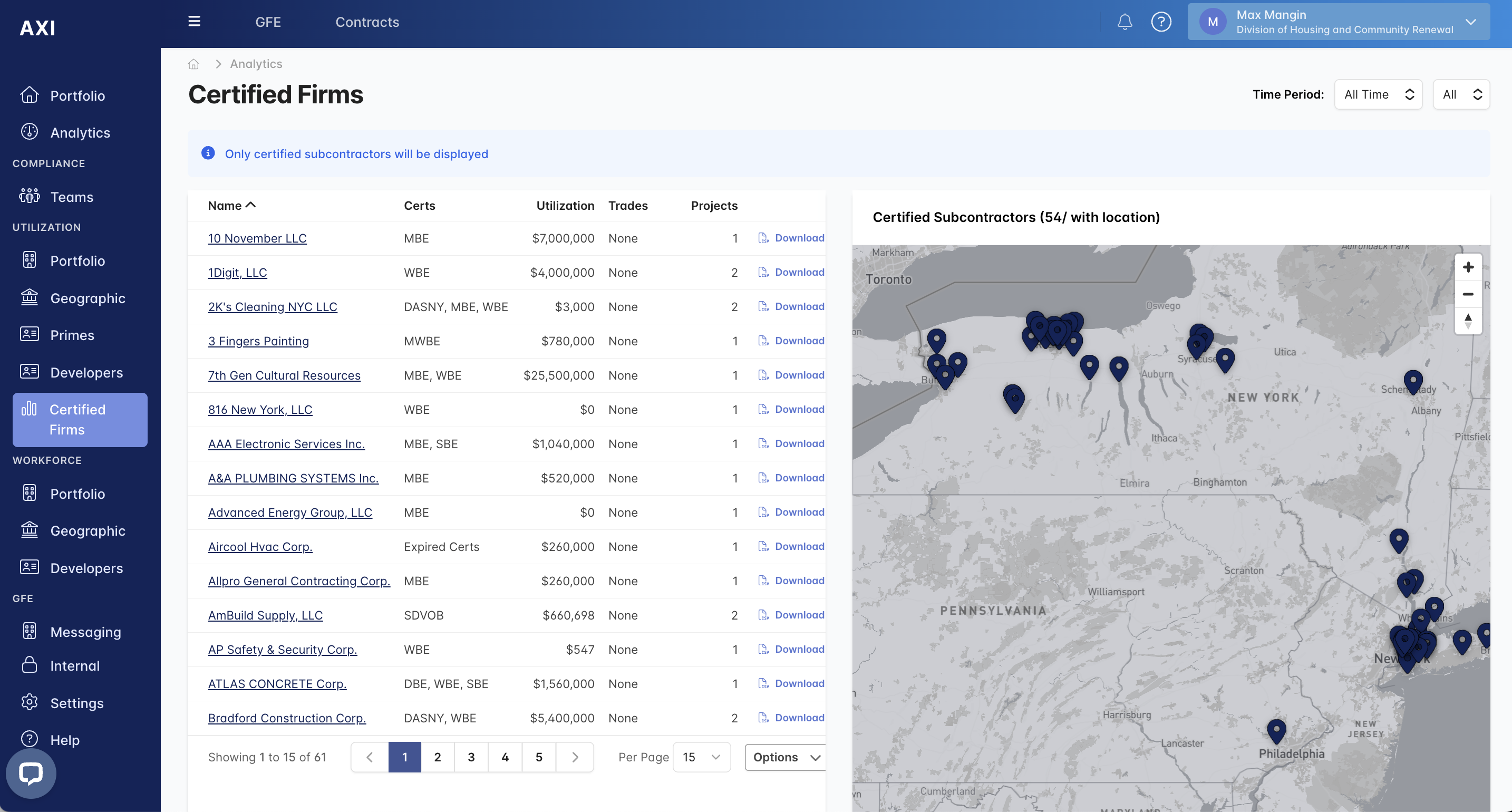Download CSV for Bradford Construction Corp.
1512x812 pixels.
click(x=791, y=718)
